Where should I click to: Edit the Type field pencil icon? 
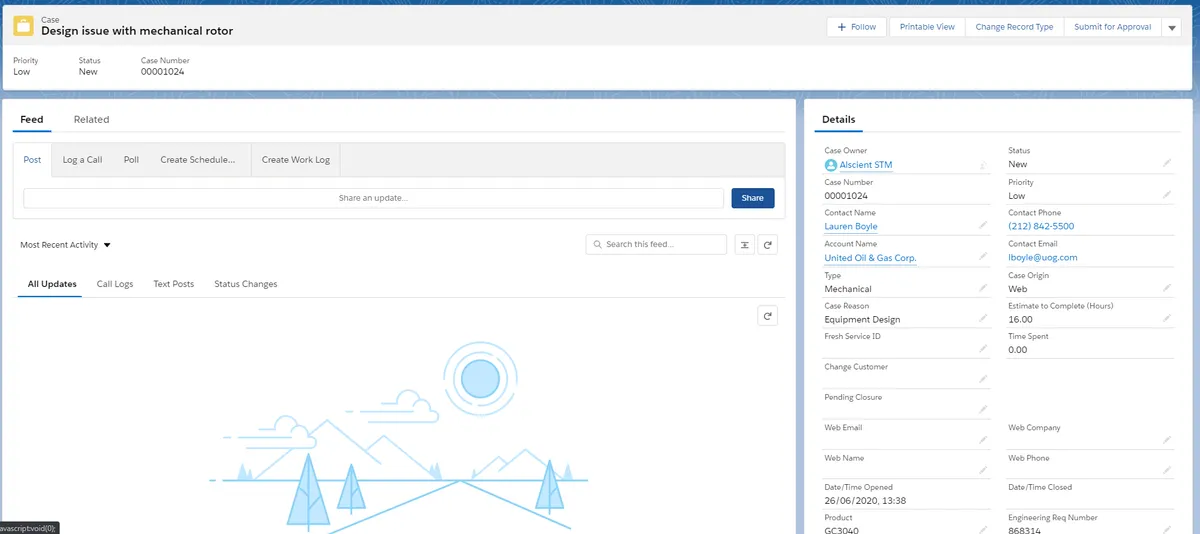tap(983, 288)
